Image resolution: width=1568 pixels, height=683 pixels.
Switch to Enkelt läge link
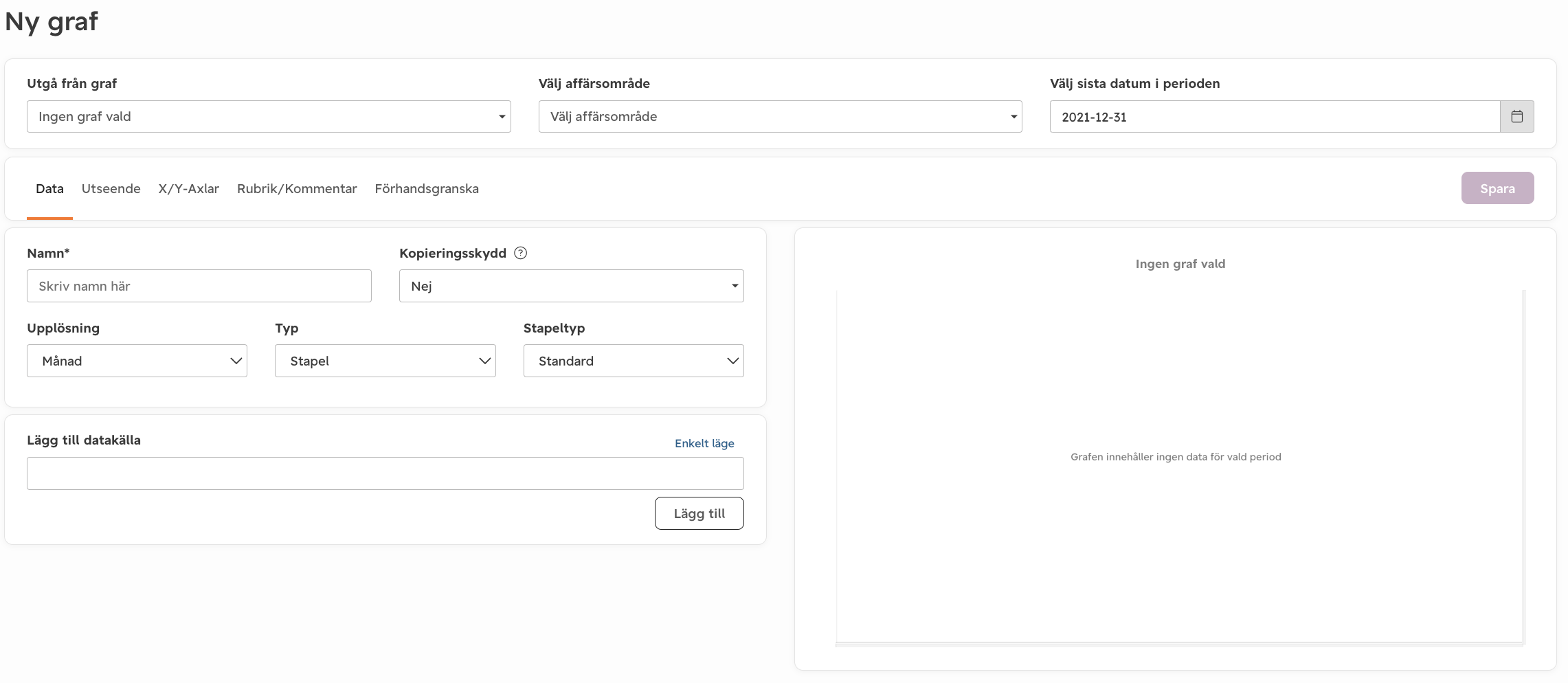[704, 443]
